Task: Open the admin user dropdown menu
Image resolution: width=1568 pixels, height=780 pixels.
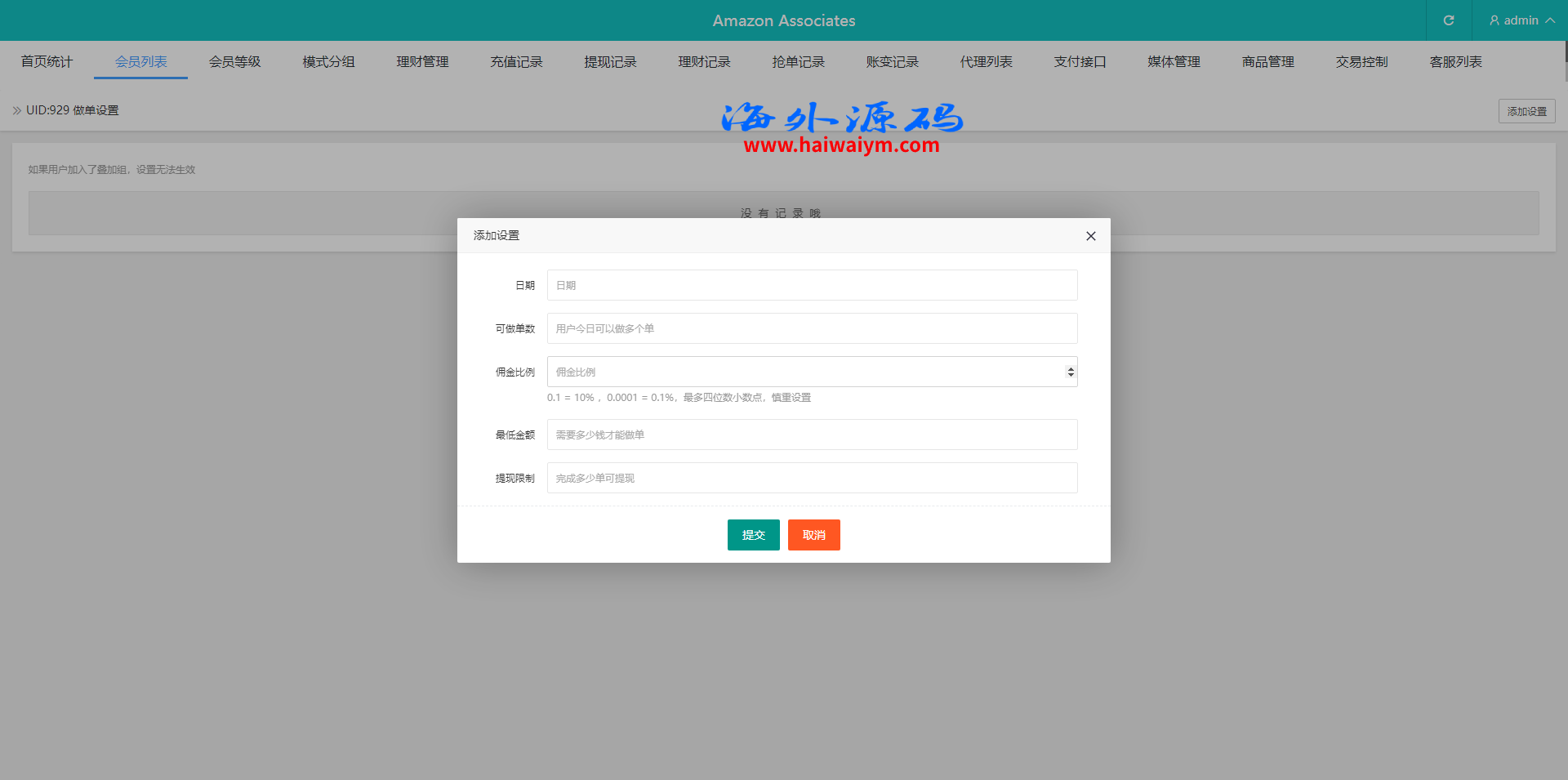Action: click(x=1521, y=20)
